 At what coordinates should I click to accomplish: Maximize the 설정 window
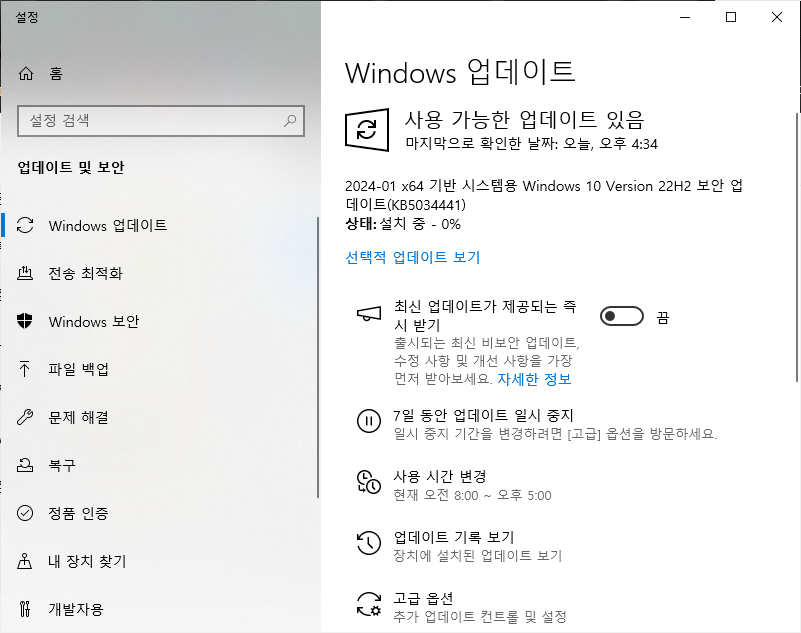pos(731,17)
